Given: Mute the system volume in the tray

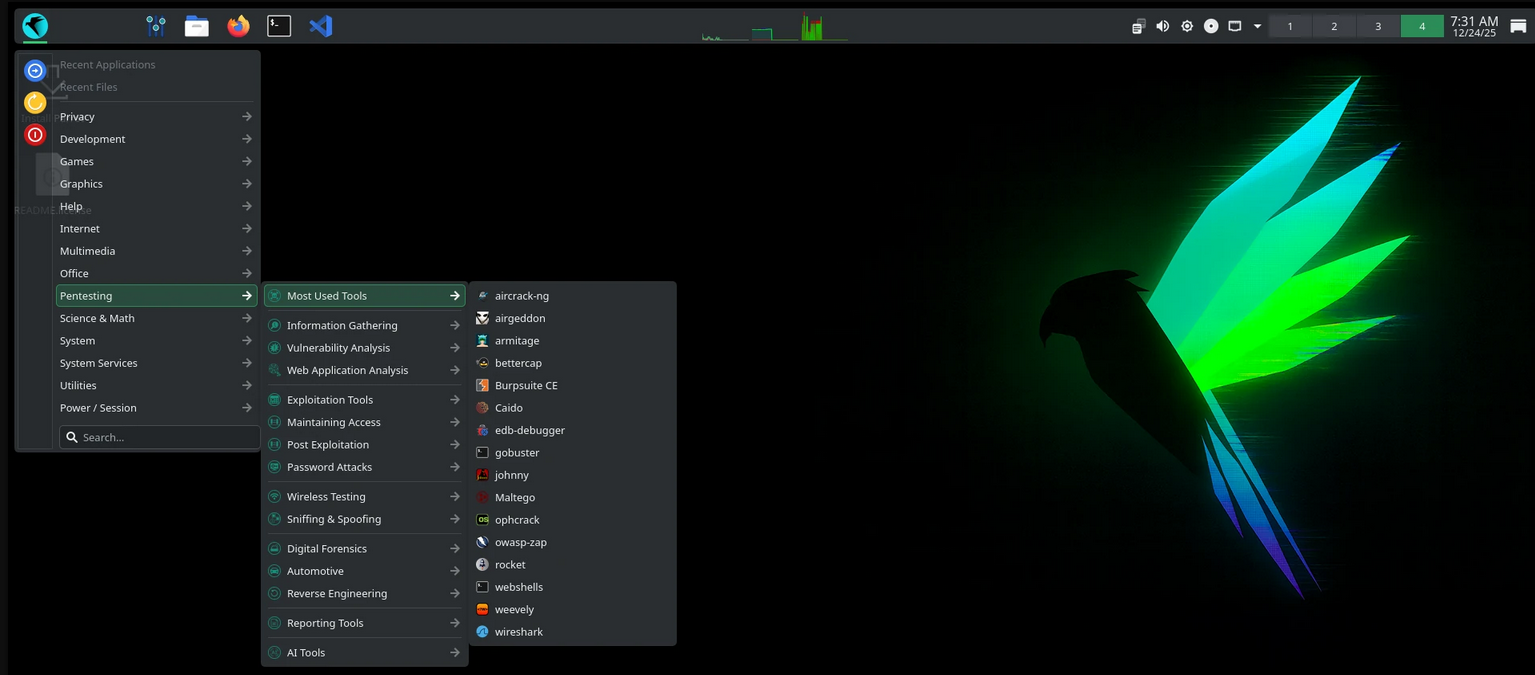Looking at the screenshot, I should tap(1162, 26).
